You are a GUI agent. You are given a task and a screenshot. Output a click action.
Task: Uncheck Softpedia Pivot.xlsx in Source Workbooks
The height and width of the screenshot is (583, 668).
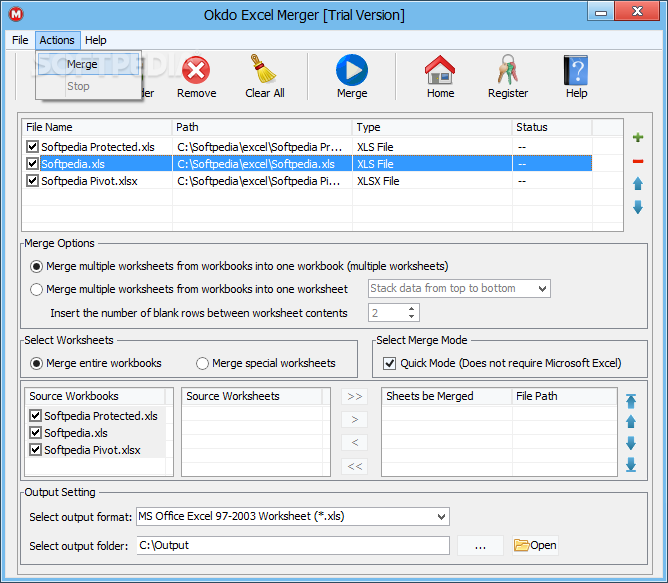[x=35, y=450]
